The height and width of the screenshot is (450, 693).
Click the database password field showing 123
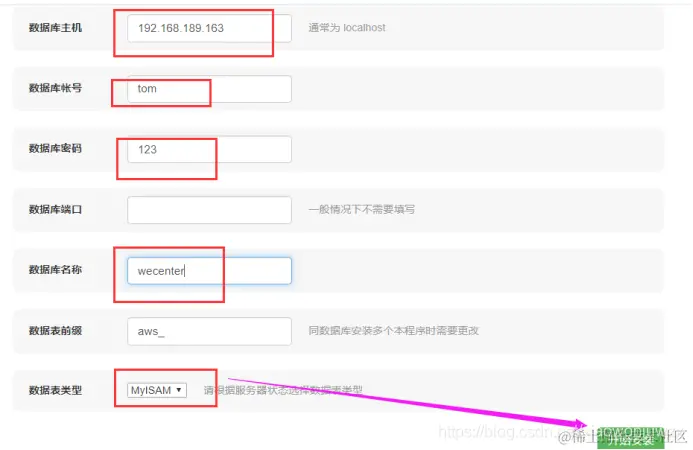click(x=209, y=149)
